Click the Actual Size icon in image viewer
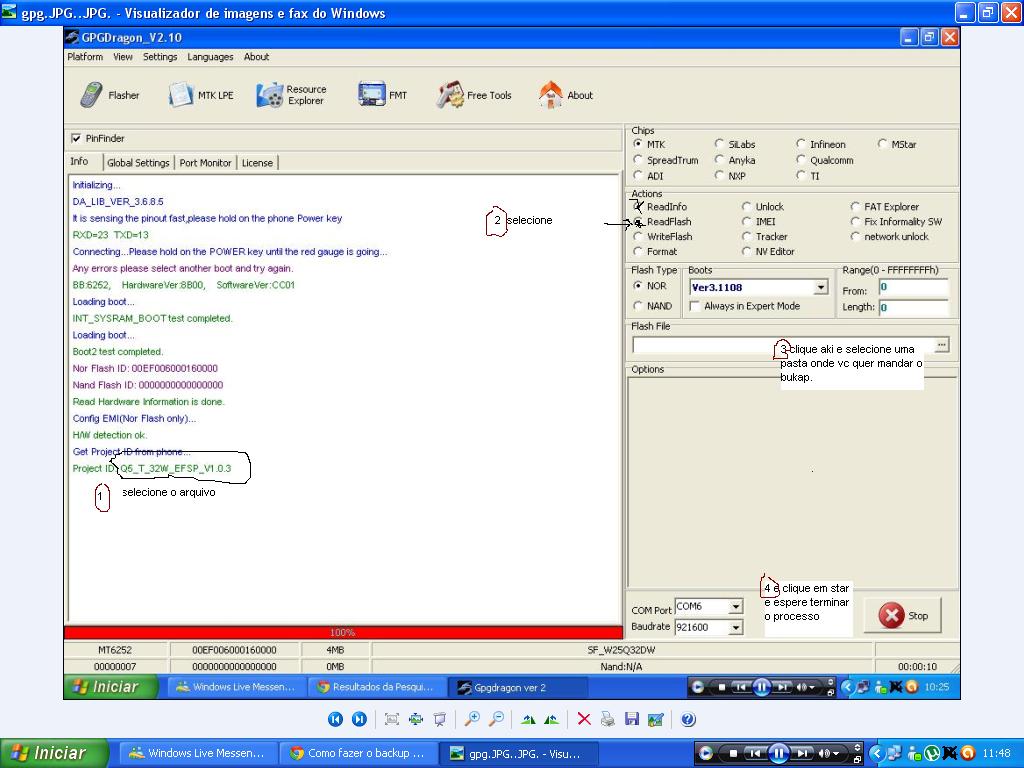 pyautogui.click(x=416, y=719)
